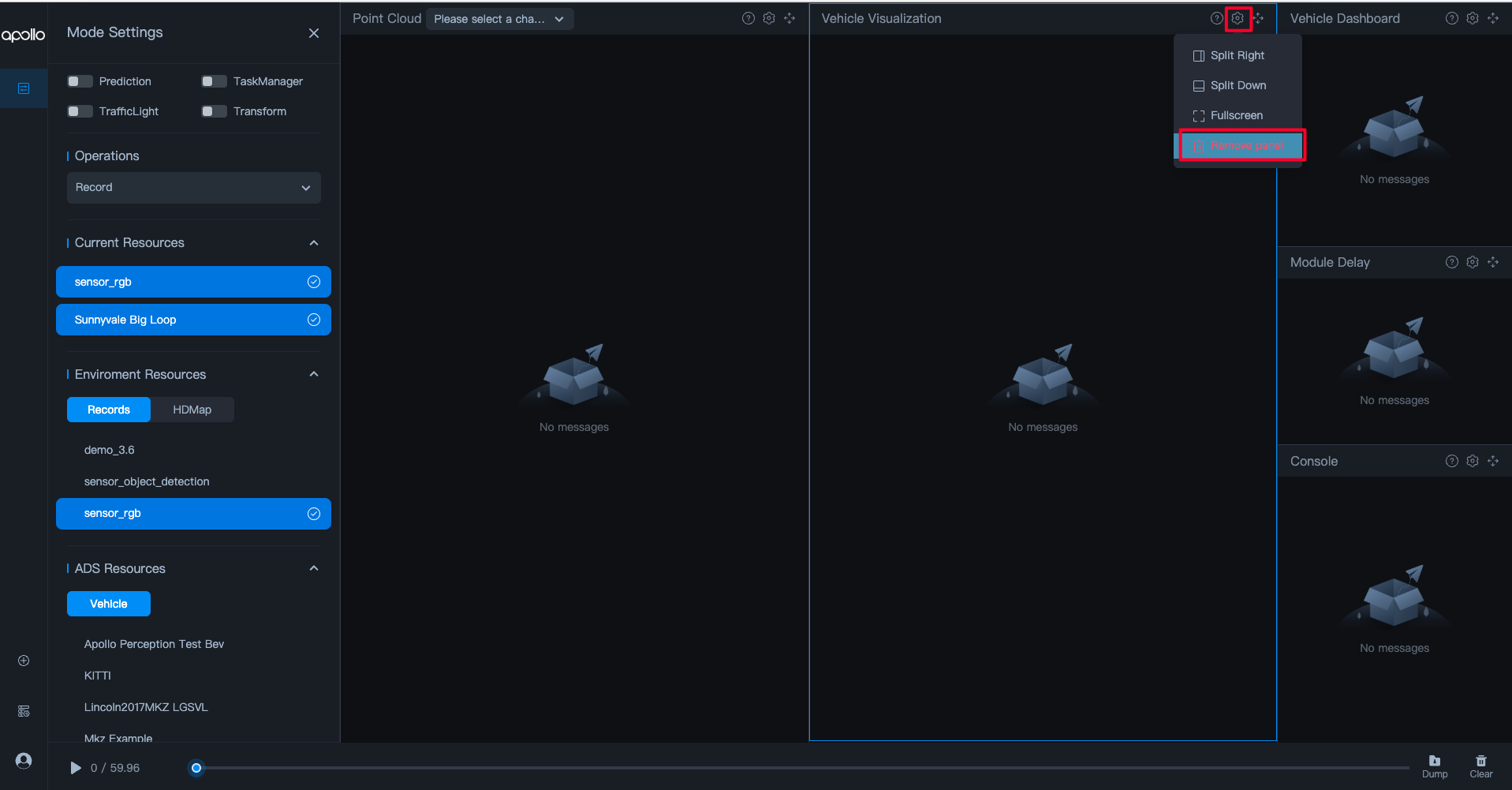1512x790 pixels.
Task: Enable the Prediction toggle
Action: pos(80,81)
